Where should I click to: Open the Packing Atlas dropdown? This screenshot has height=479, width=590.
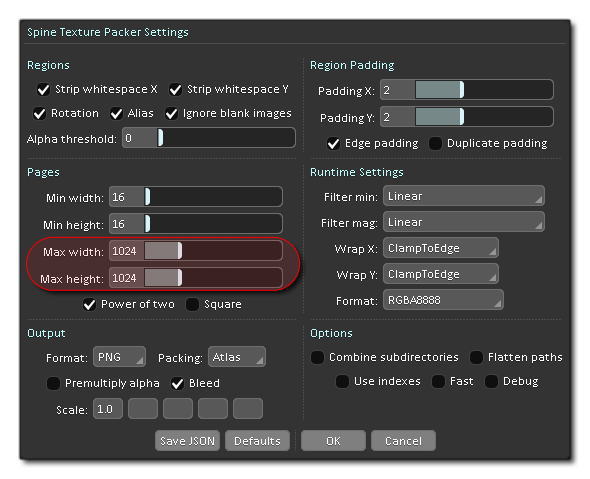(x=237, y=357)
